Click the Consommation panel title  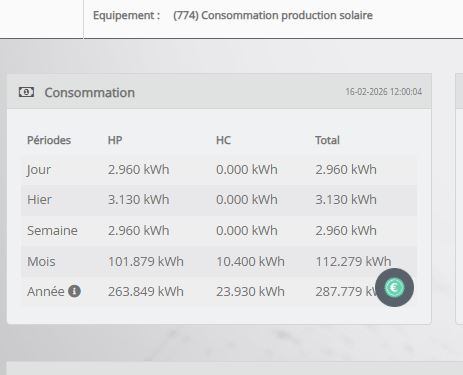click(90, 93)
